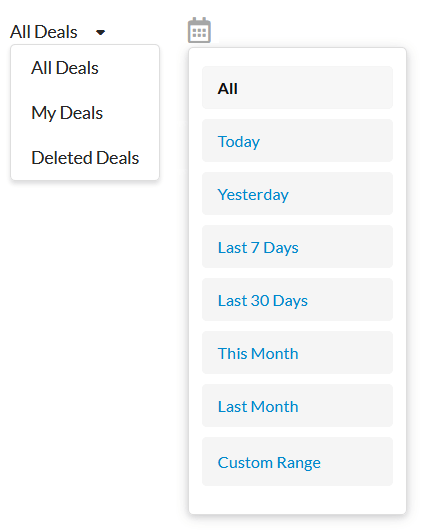Select This Month date range
Screen dimensions: 427x532
point(258,354)
